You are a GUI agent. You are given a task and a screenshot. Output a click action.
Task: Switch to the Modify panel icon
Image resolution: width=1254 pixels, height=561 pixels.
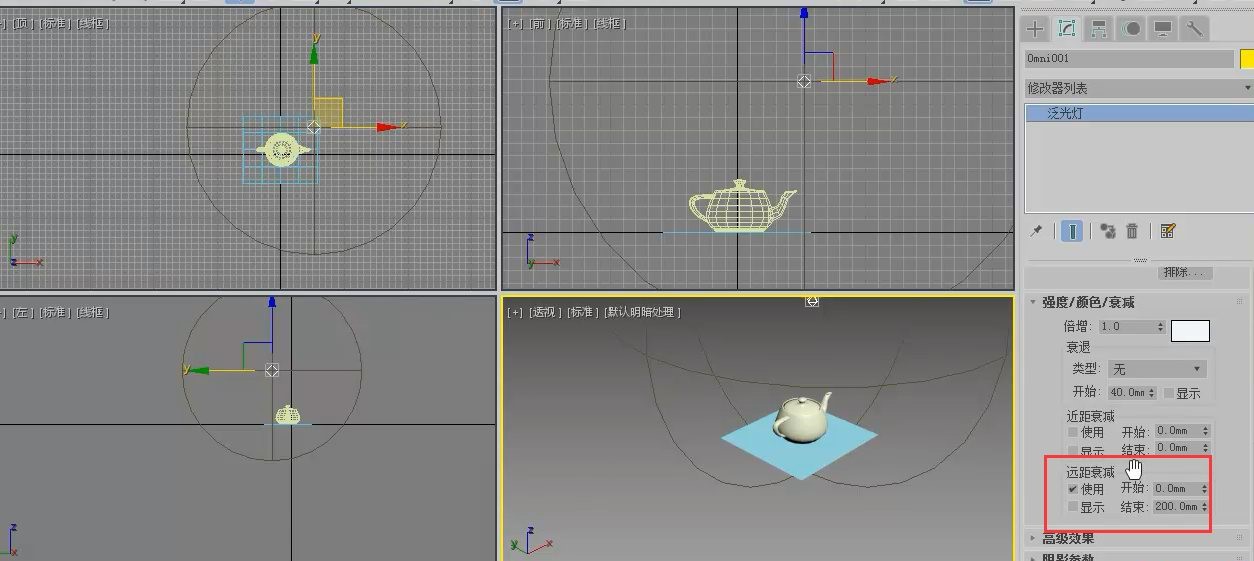click(1067, 29)
